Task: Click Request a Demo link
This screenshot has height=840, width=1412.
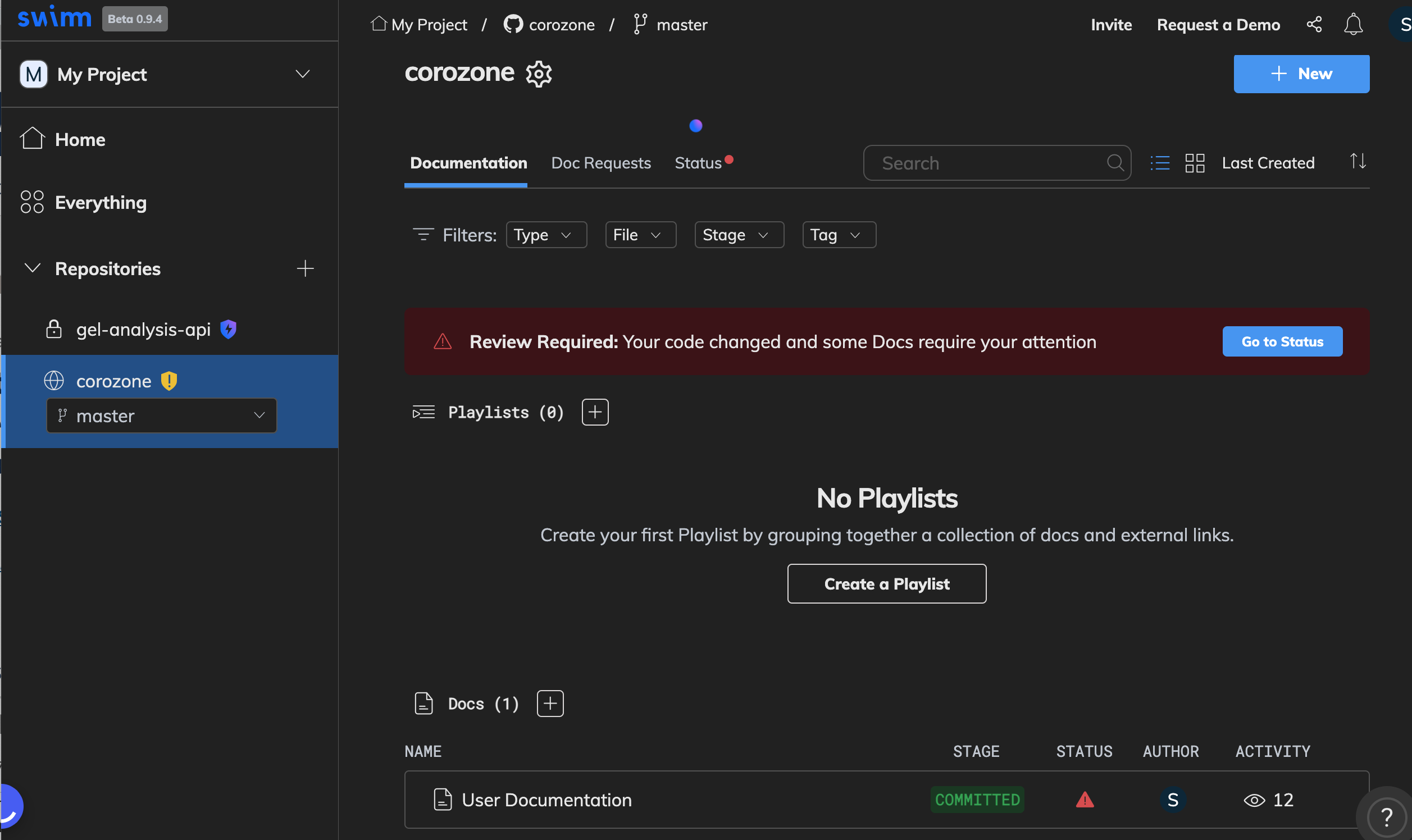Action: [x=1218, y=24]
